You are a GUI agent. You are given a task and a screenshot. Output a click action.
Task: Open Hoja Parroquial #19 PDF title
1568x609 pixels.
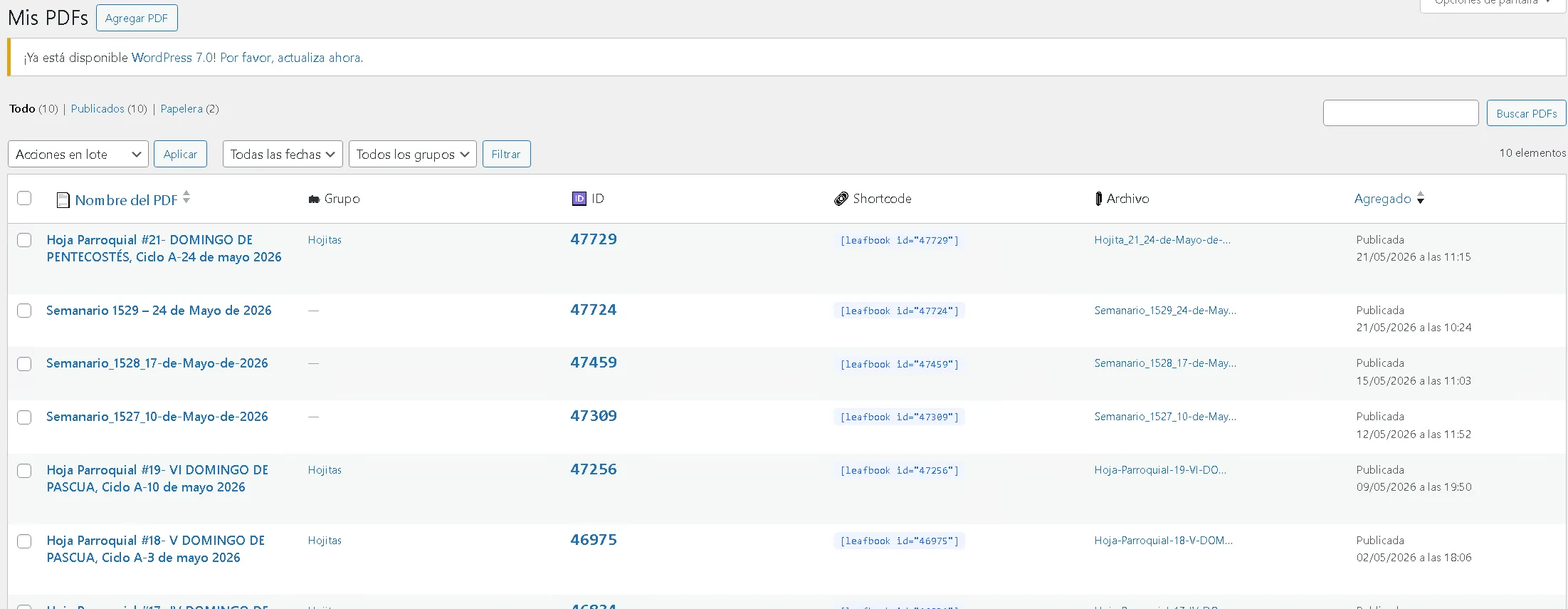pyautogui.click(x=158, y=479)
